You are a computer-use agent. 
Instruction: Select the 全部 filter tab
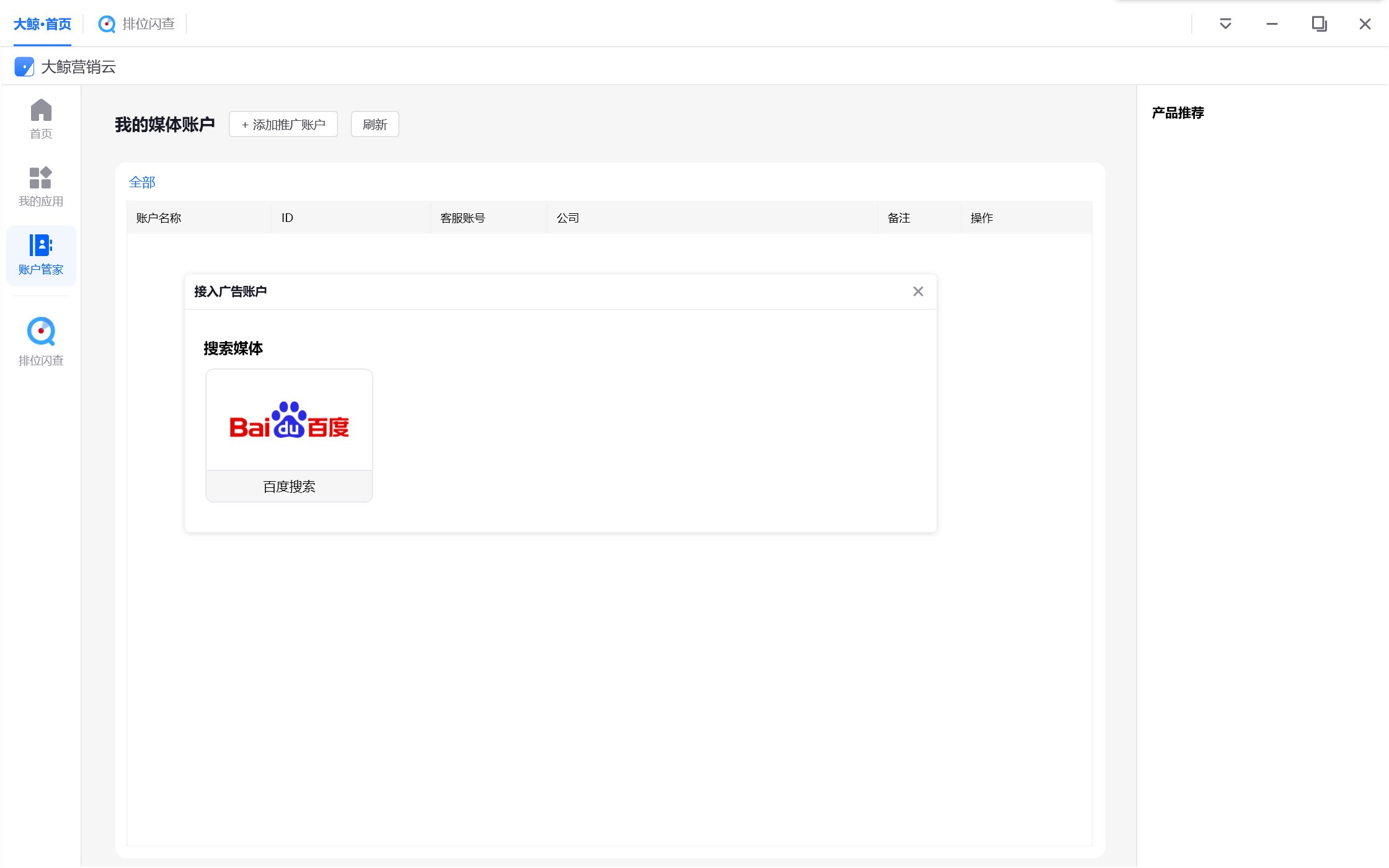[142, 182]
